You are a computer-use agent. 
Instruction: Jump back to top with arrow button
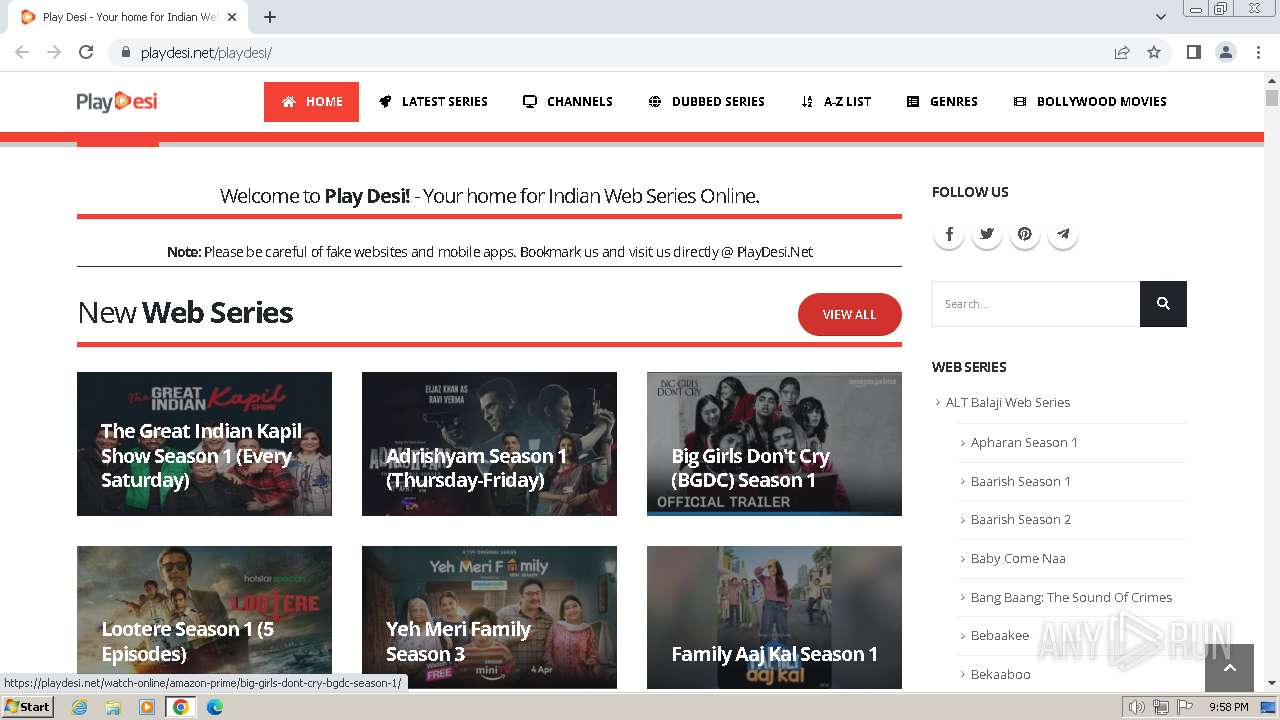[1229, 668]
